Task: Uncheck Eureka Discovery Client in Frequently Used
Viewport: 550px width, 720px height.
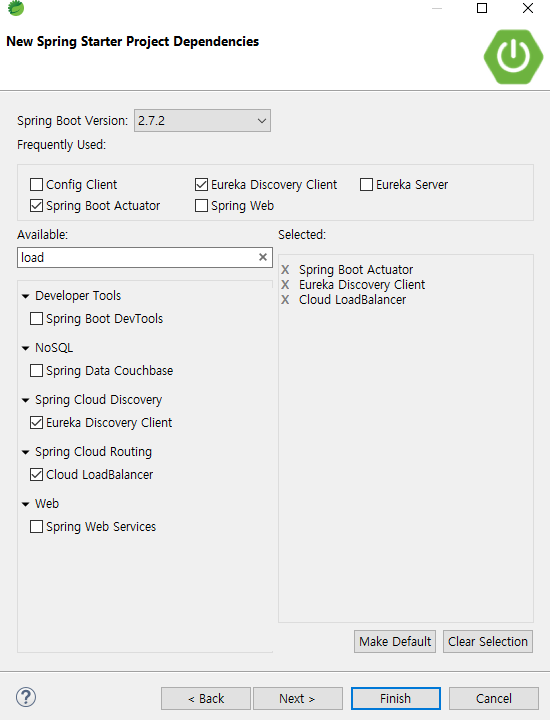Action: click(x=202, y=185)
